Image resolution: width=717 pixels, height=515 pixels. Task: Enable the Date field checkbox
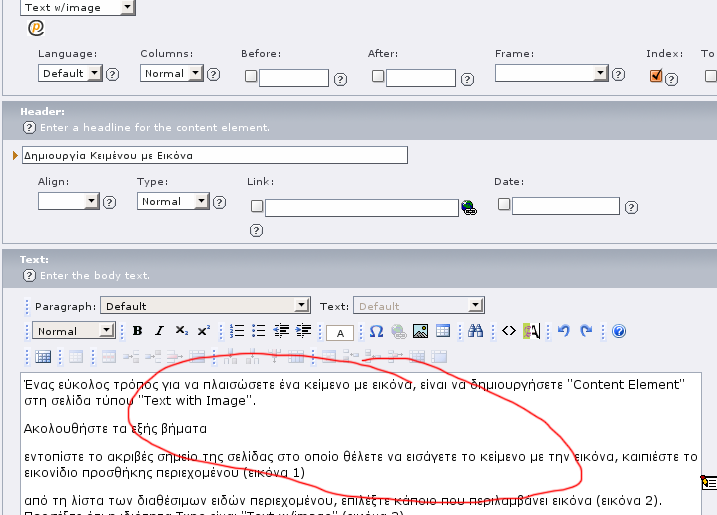[504, 204]
